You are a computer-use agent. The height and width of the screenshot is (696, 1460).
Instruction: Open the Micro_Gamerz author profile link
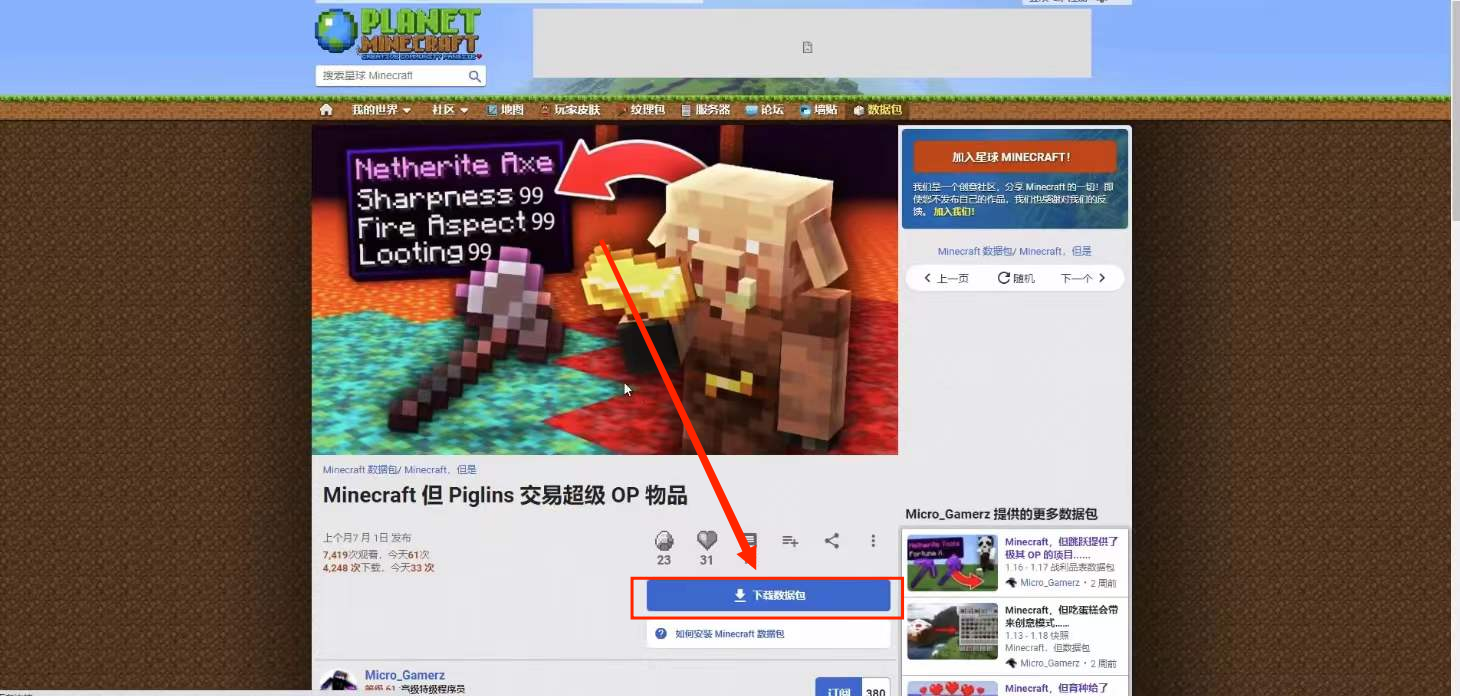pos(405,675)
